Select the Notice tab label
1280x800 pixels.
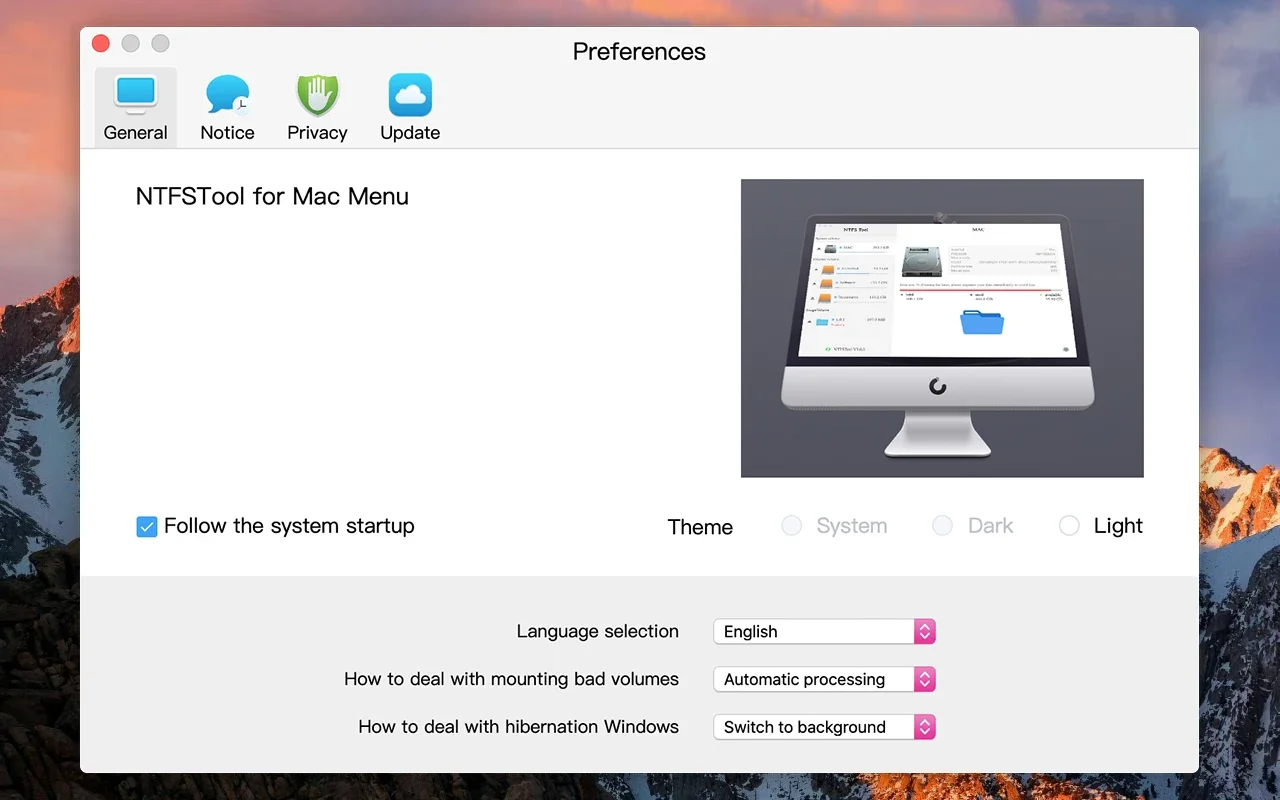[x=227, y=133]
